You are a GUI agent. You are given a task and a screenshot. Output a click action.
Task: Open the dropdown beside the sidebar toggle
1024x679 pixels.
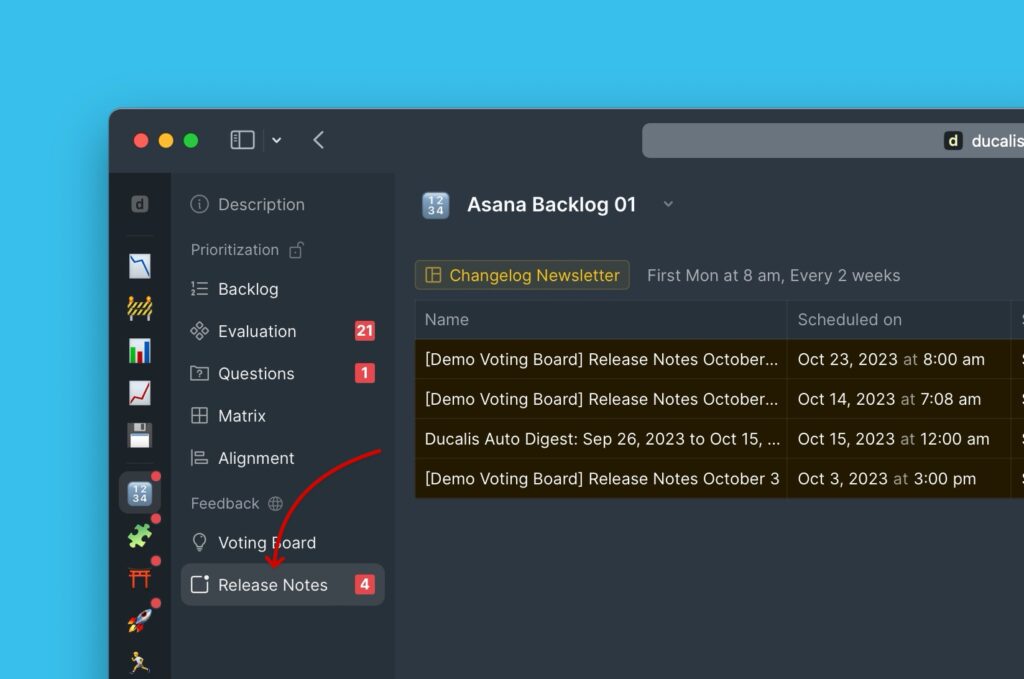(277, 140)
